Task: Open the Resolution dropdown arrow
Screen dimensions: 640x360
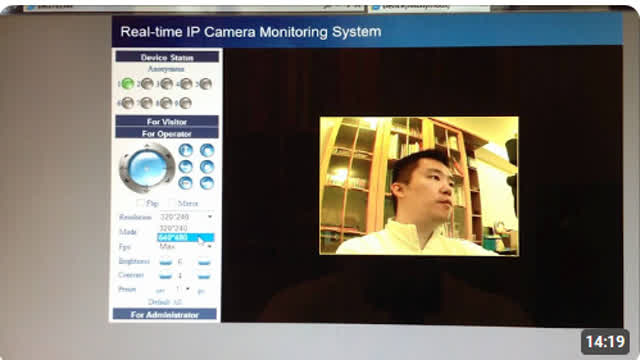Action: tap(210, 217)
